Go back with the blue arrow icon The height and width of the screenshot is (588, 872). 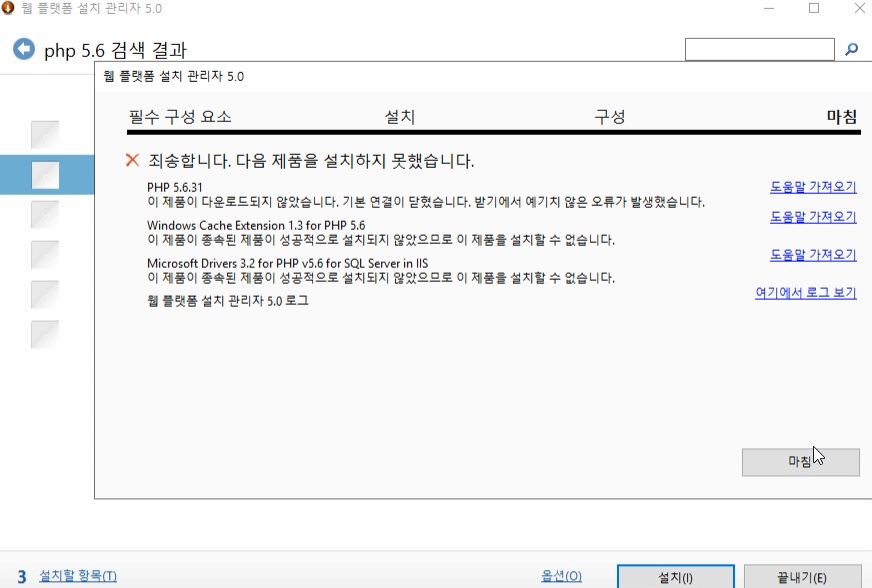[x=24, y=49]
